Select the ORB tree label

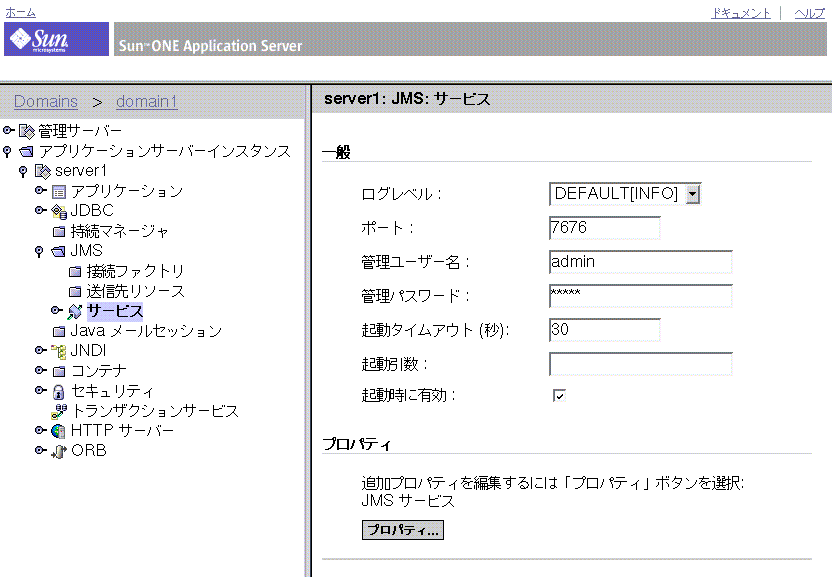[89, 451]
